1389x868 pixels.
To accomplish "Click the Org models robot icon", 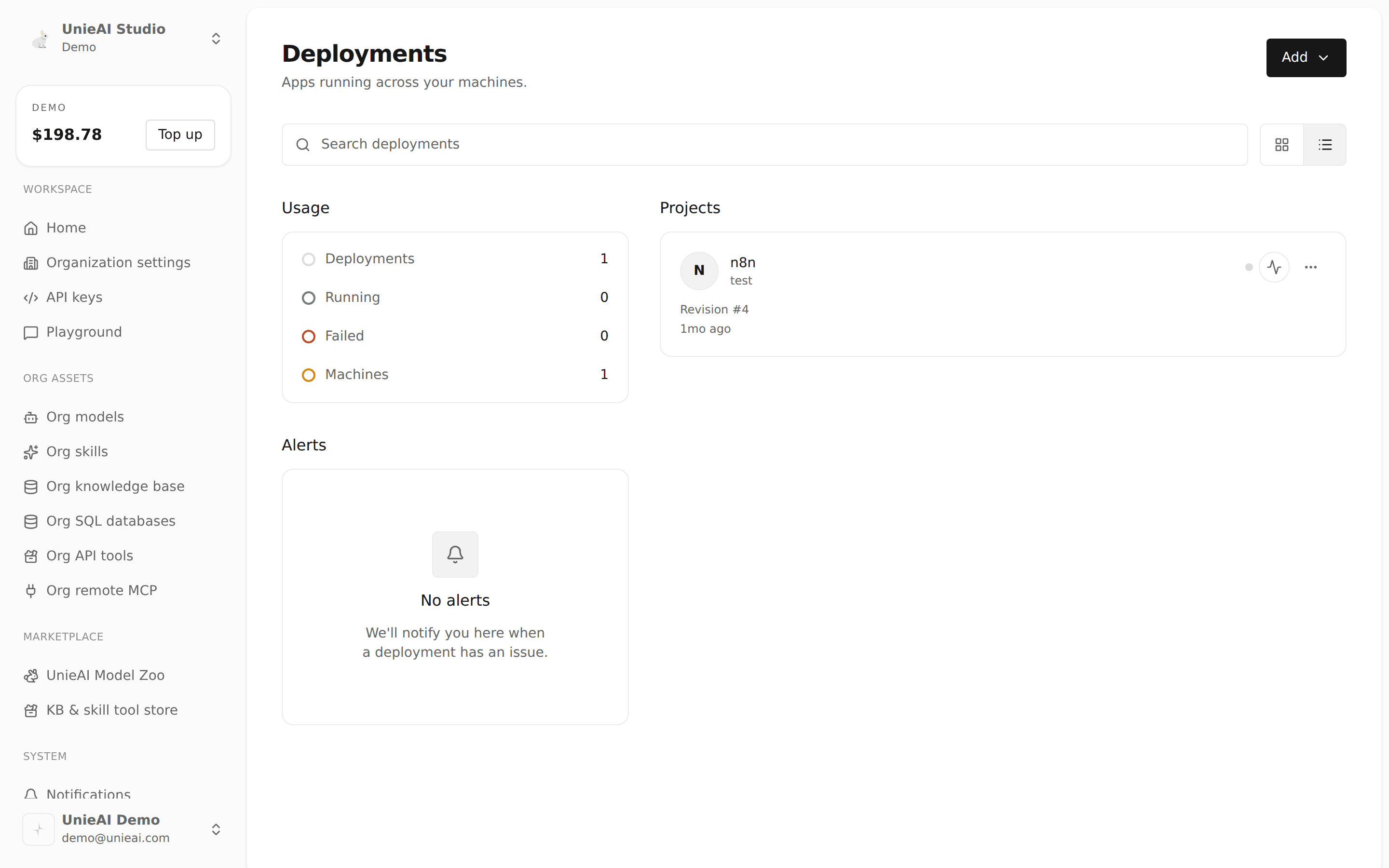I will point(31,417).
